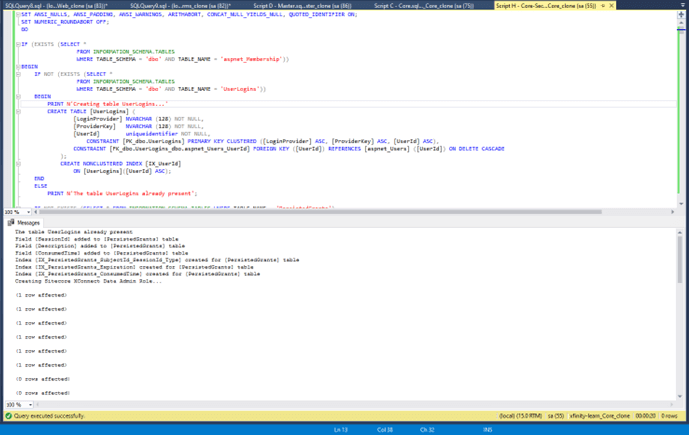Click the Messages tab icon

(x=11, y=223)
